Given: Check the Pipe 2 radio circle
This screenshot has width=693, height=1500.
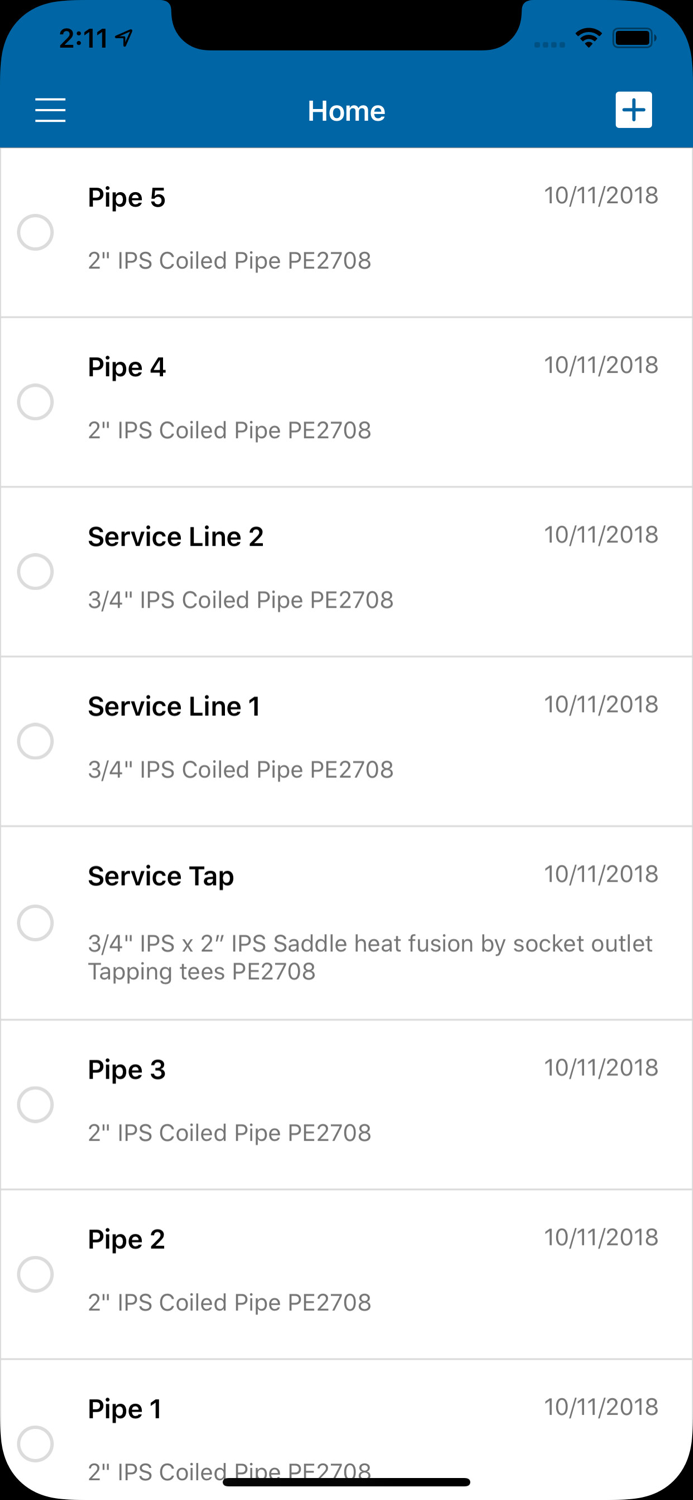Looking at the screenshot, I should 36,1274.
